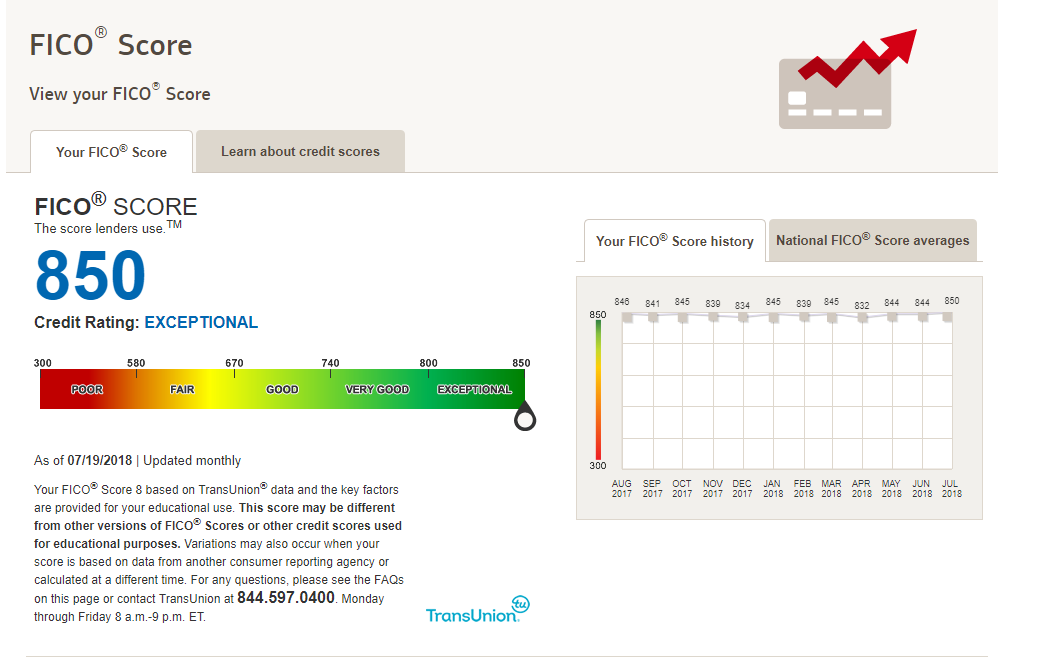Click the credit card with red arrow icon
Screen dimensions: 1062x660
tap(847, 79)
